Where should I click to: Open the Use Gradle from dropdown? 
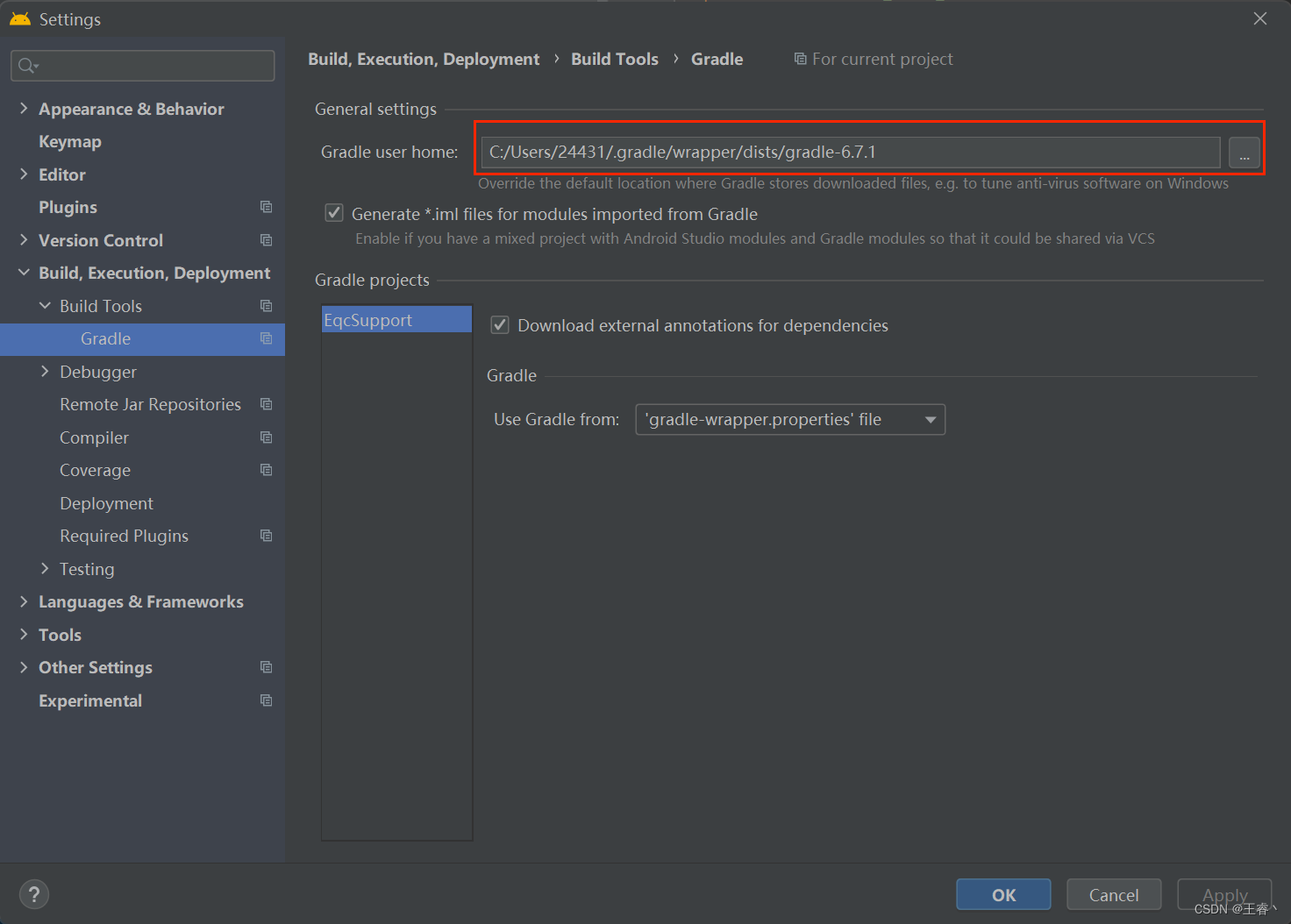[x=790, y=420]
